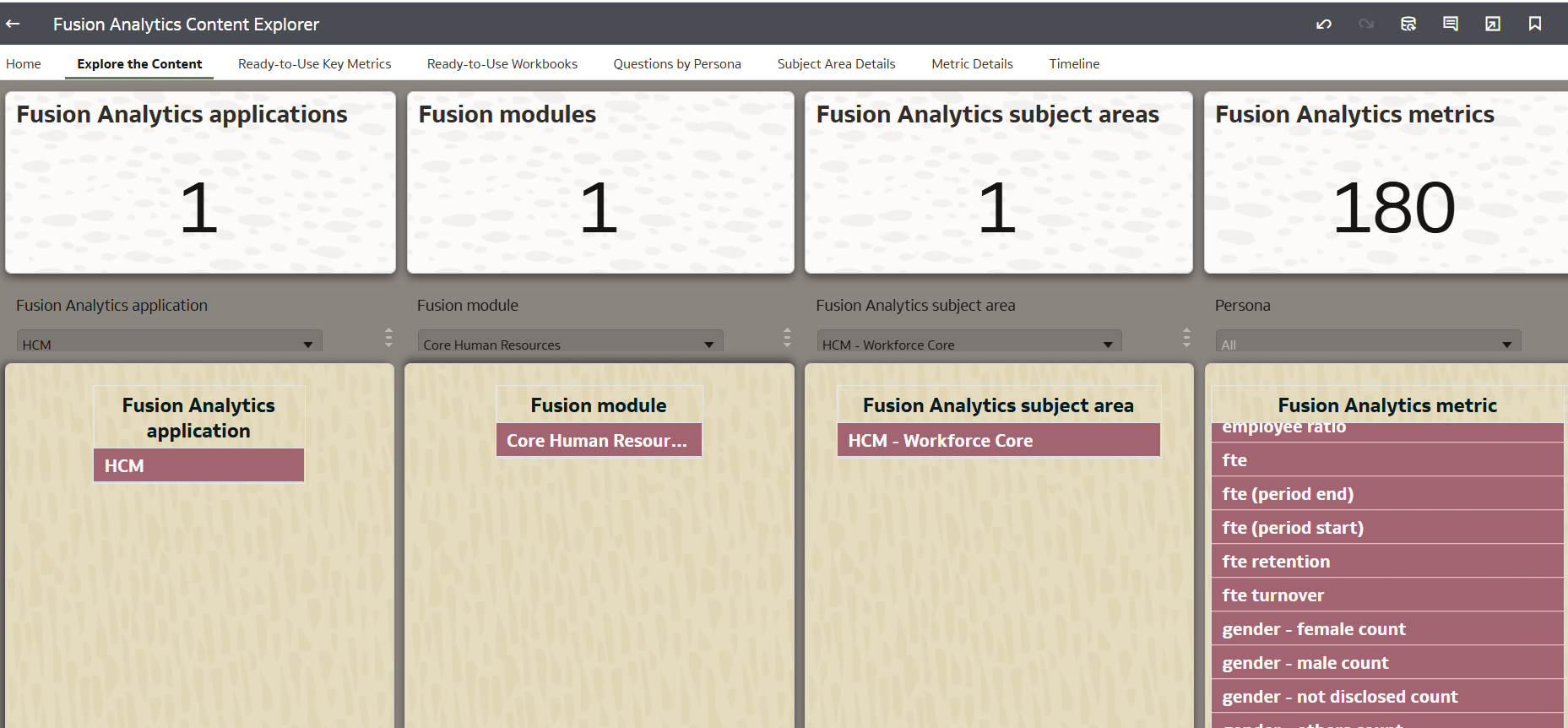Select HCM row in application table
This screenshot has height=728, width=1568.
tap(198, 465)
